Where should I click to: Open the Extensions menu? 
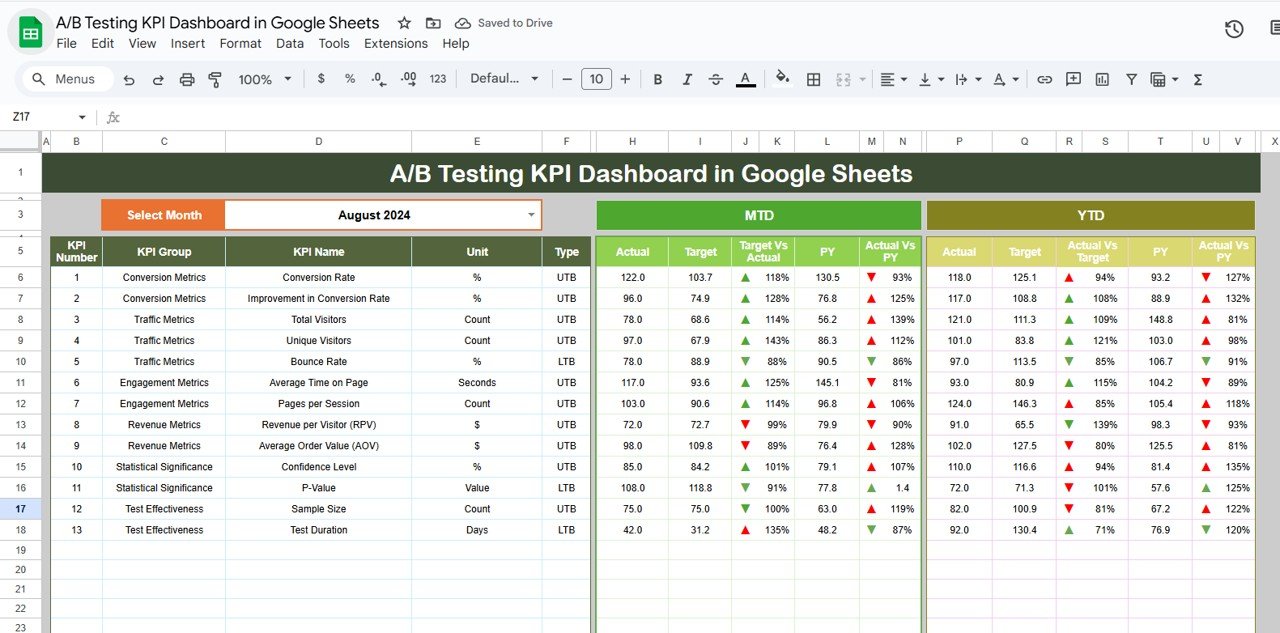(x=395, y=43)
